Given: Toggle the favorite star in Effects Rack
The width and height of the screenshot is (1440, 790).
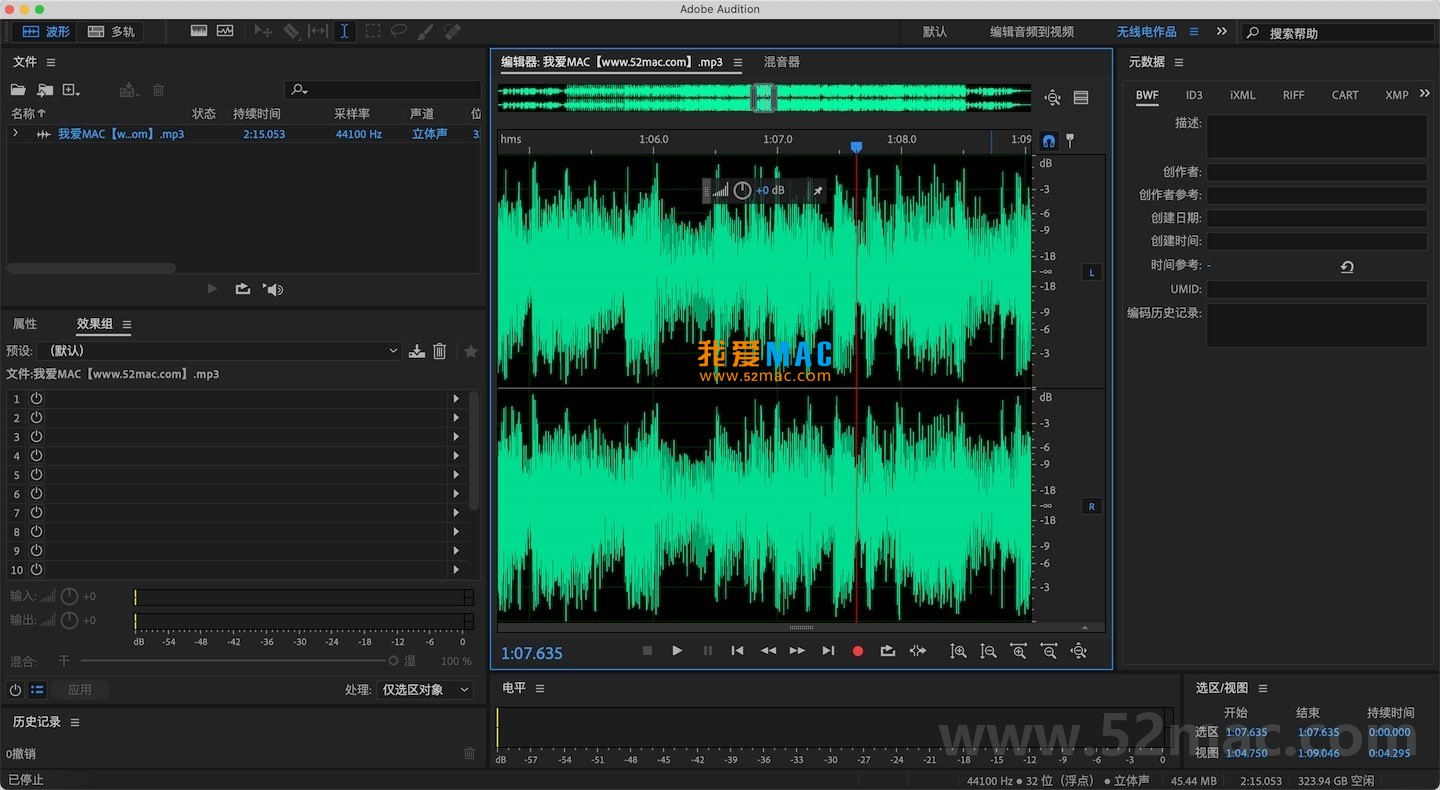Looking at the screenshot, I should pyautogui.click(x=471, y=351).
